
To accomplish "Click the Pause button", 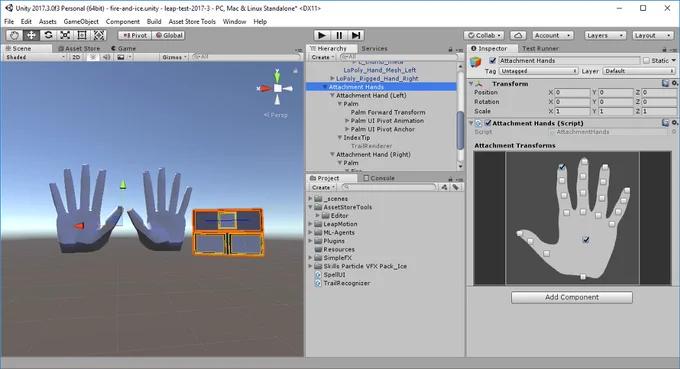I will (x=339, y=35).
